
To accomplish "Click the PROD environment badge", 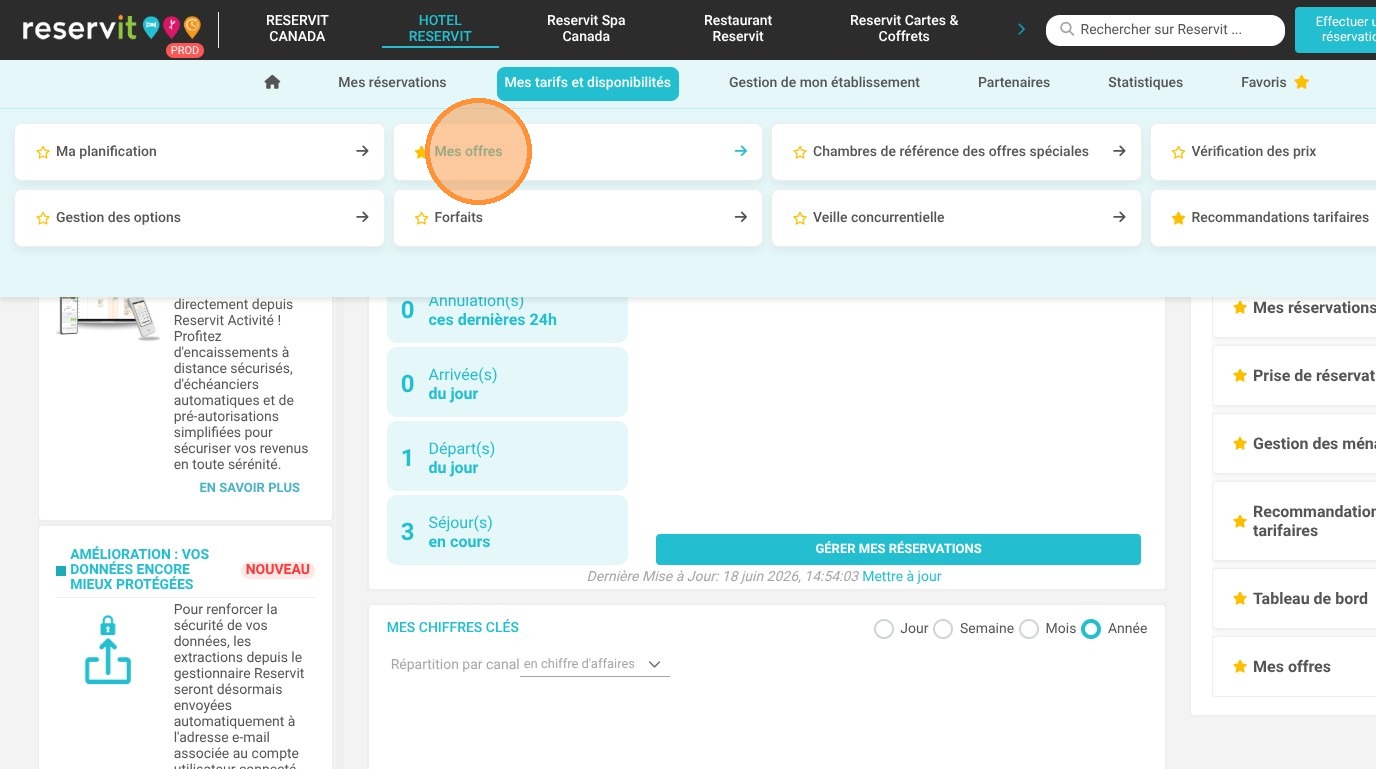I will coord(185,50).
